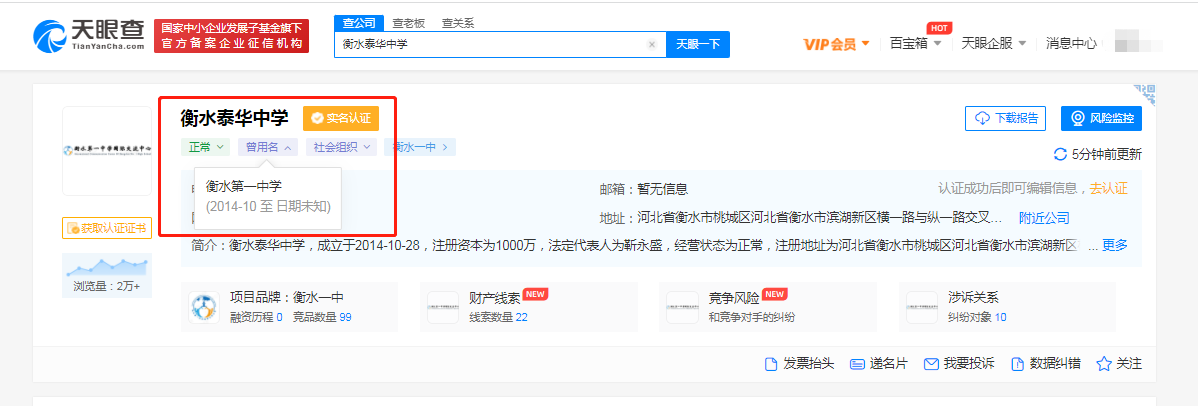This screenshot has width=1198, height=406.
Task: Click 我要投诉 envelope icon link
Action: point(959,364)
